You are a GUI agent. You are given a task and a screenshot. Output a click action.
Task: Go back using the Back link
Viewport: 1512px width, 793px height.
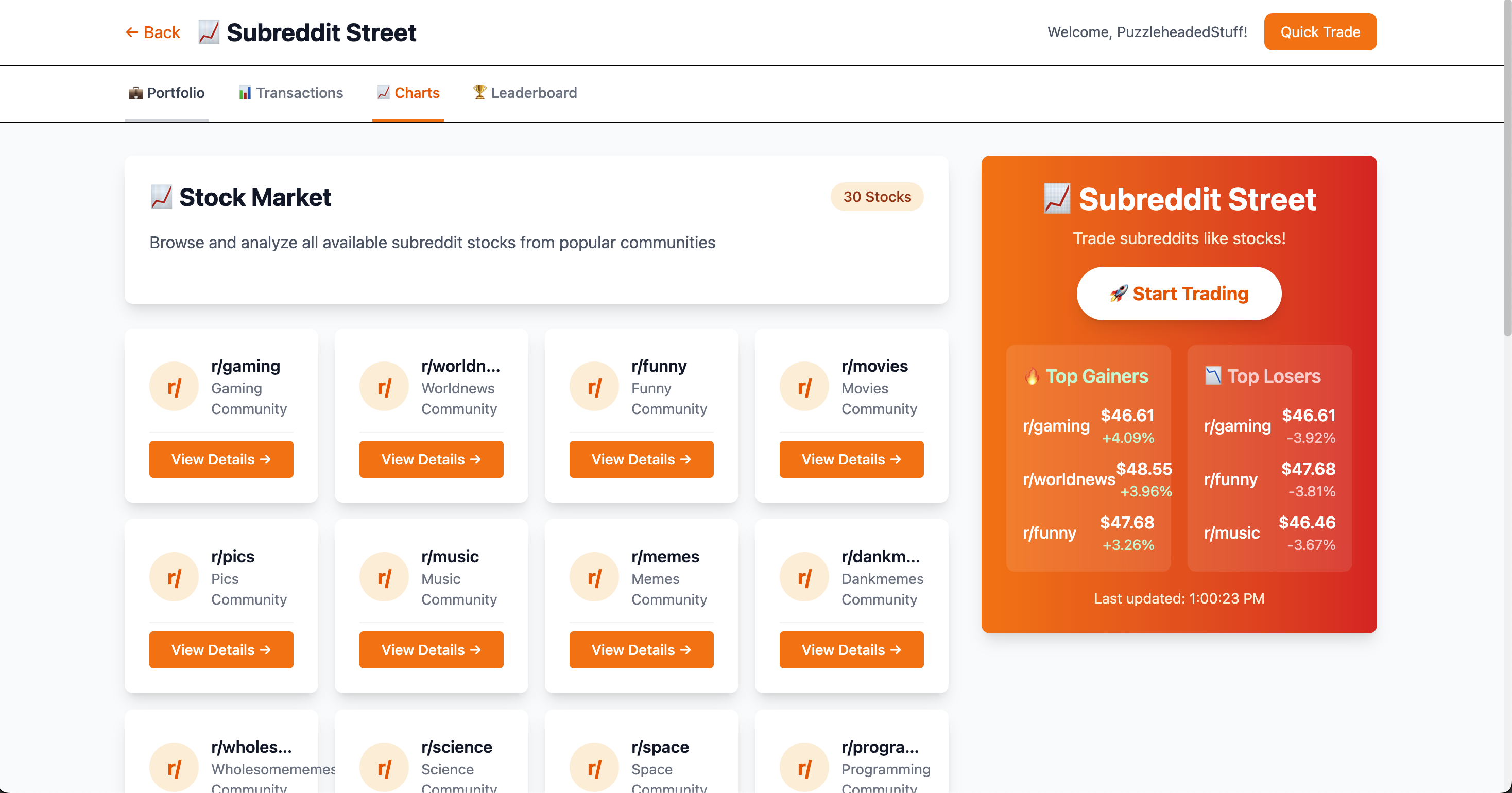pyautogui.click(x=152, y=32)
